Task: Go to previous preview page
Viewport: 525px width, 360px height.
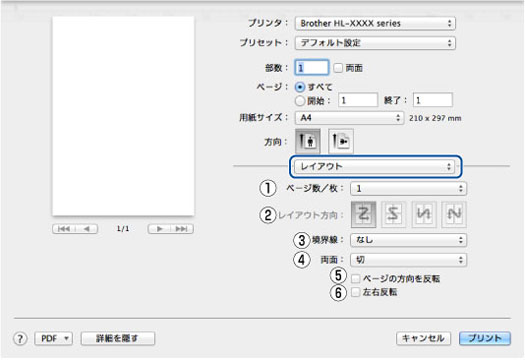Action: (86, 229)
